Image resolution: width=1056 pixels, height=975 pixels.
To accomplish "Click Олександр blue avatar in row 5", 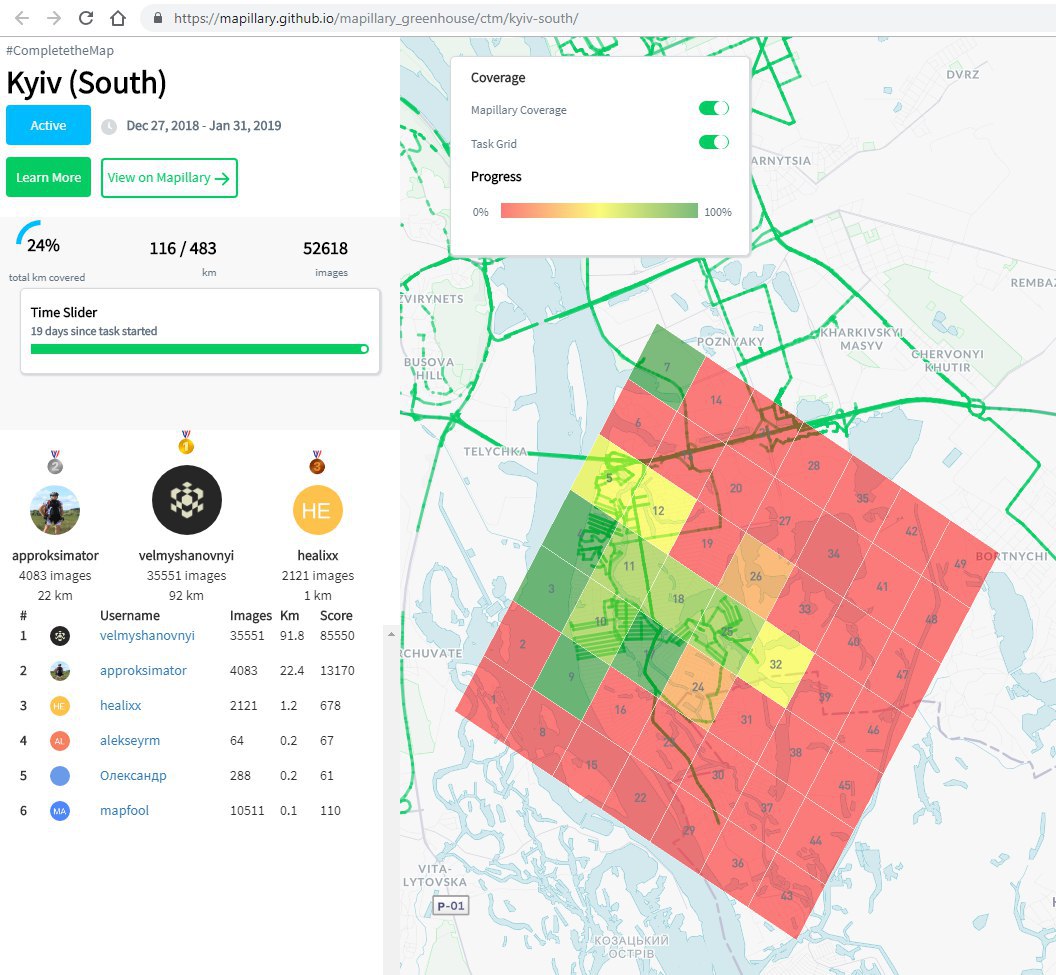I will coord(60,776).
